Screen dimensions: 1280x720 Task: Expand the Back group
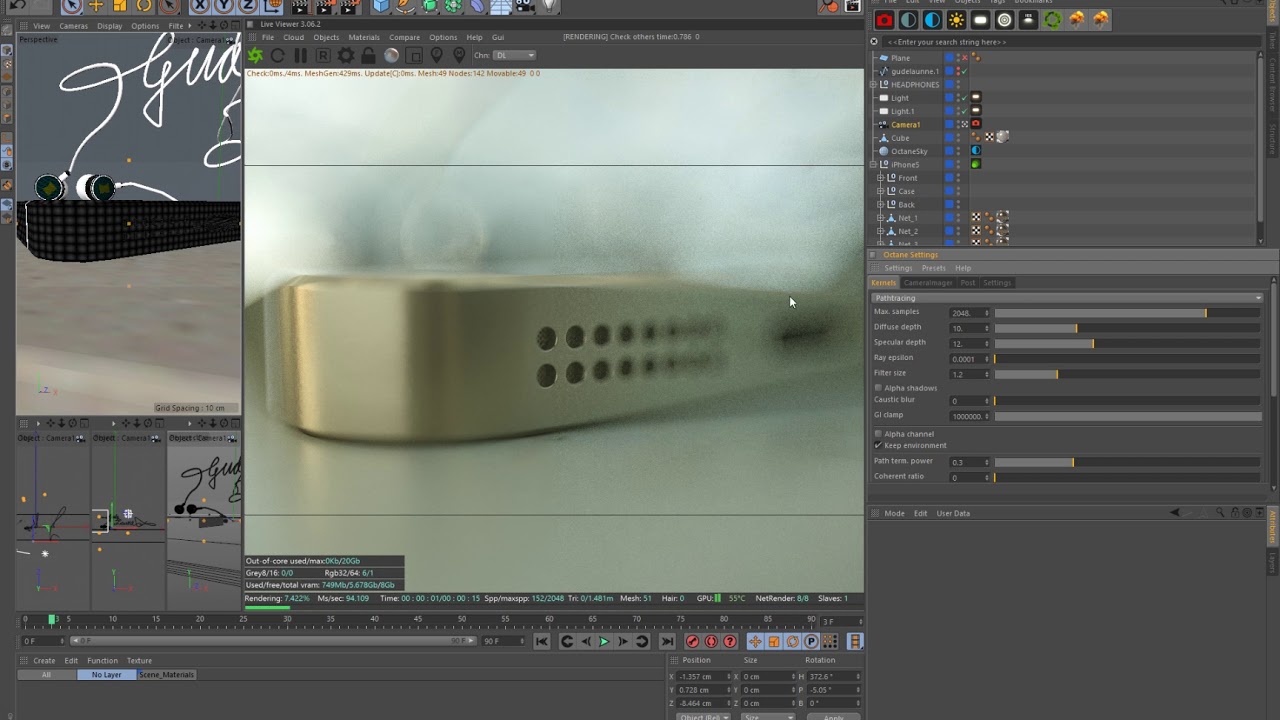(881, 204)
